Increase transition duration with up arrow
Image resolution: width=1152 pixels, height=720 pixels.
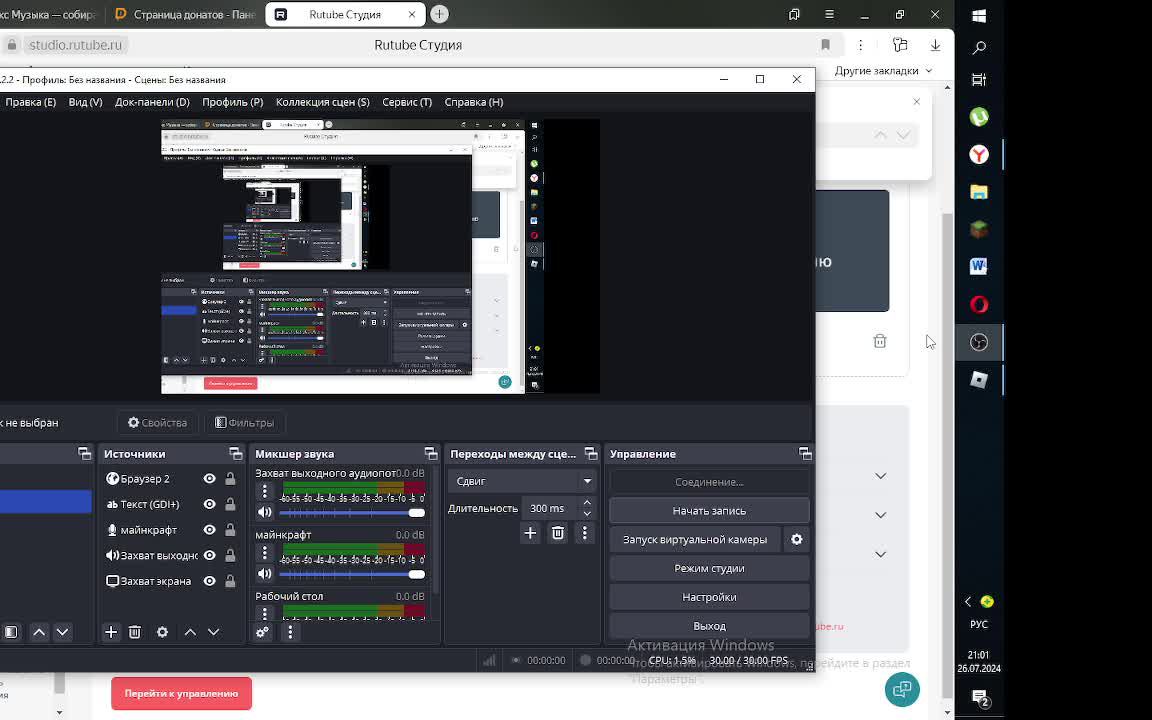click(x=587, y=503)
